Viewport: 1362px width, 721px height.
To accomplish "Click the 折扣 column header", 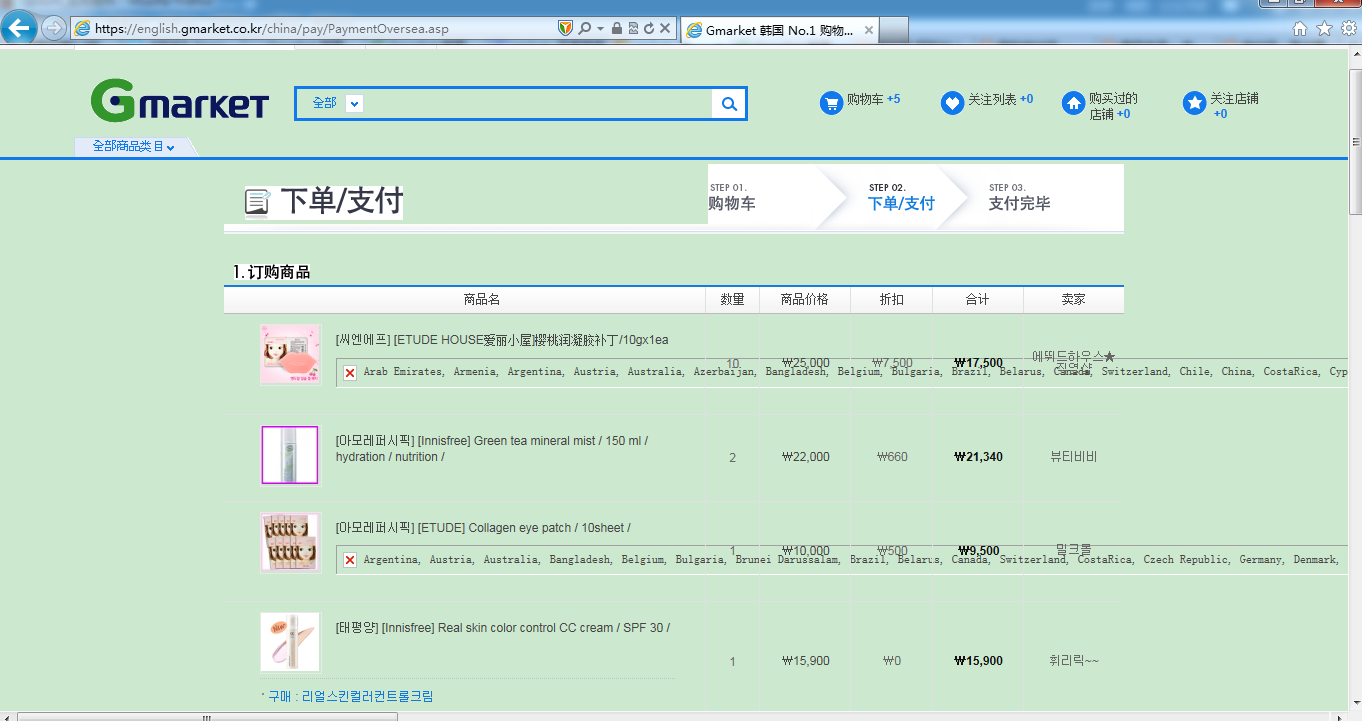I will point(891,300).
